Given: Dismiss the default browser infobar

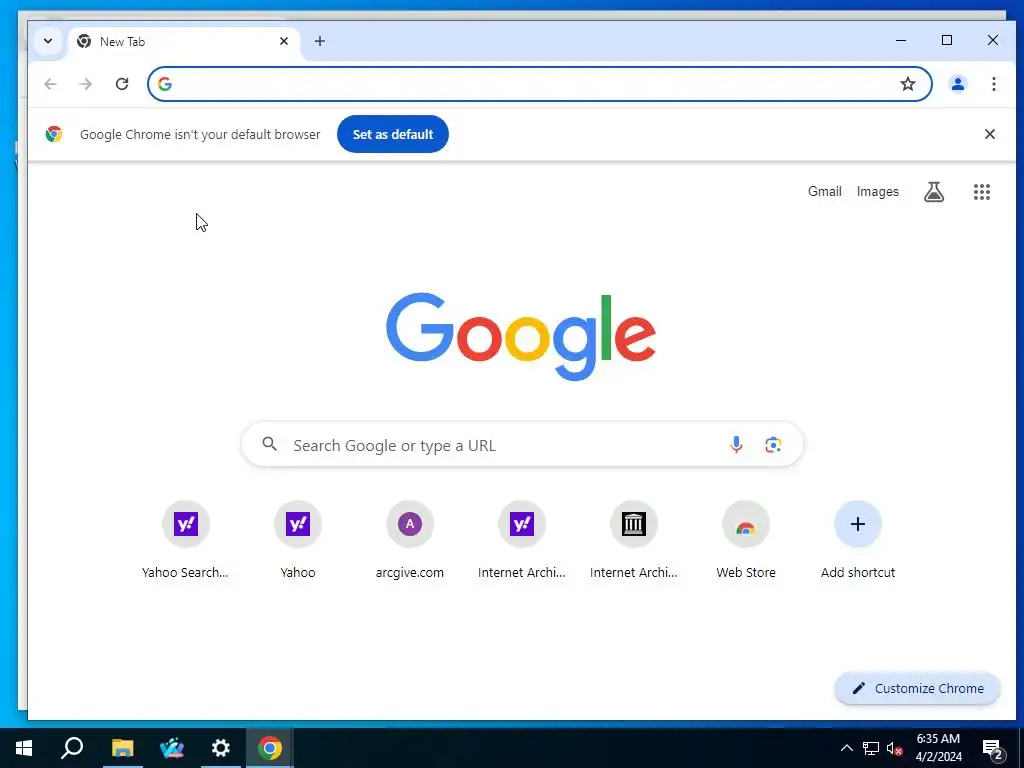Looking at the screenshot, I should (x=989, y=134).
